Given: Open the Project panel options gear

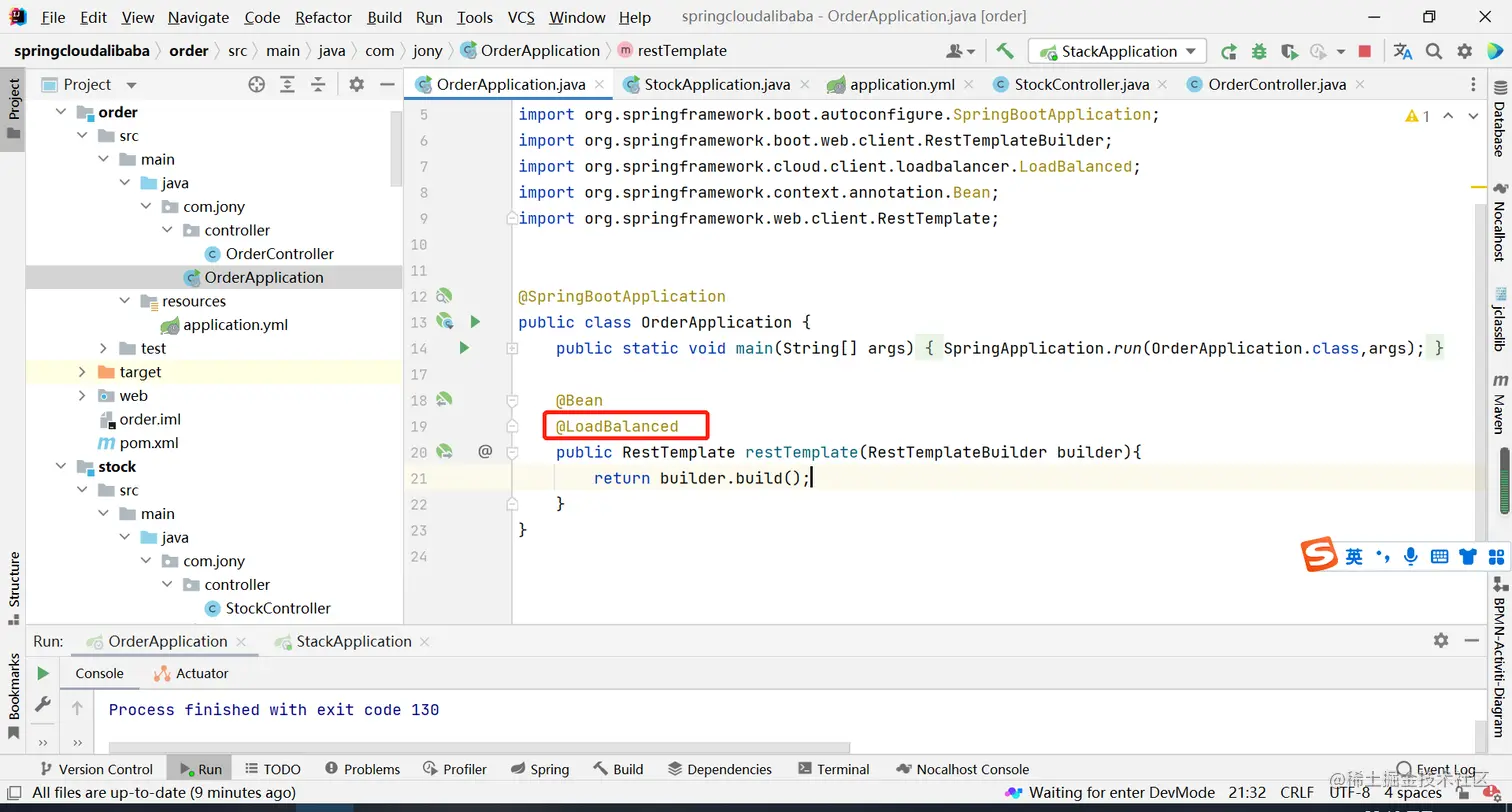Looking at the screenshot, I should click(x=357, y=85).
